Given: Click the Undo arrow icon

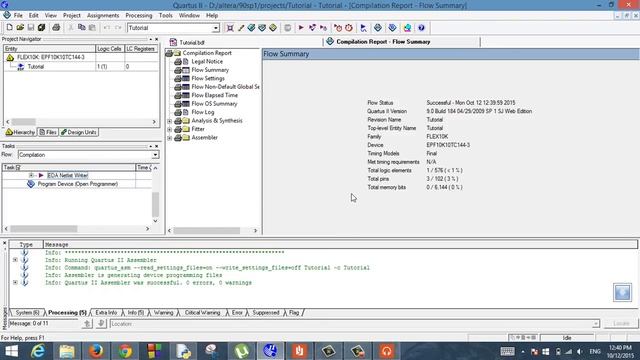Looking at the screenshot, I should tap(107, 28).
